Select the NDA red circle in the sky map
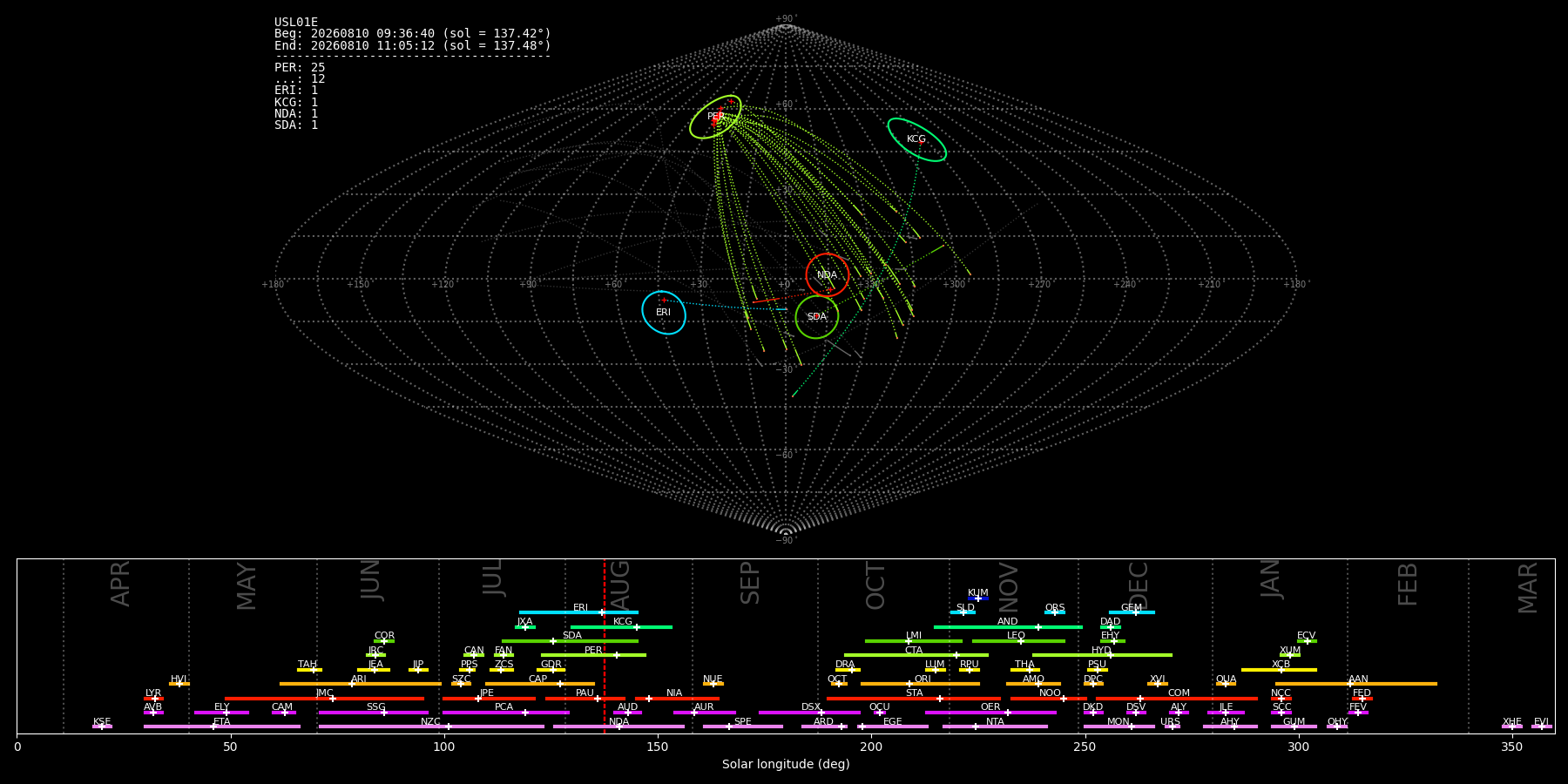 point(828,275)
